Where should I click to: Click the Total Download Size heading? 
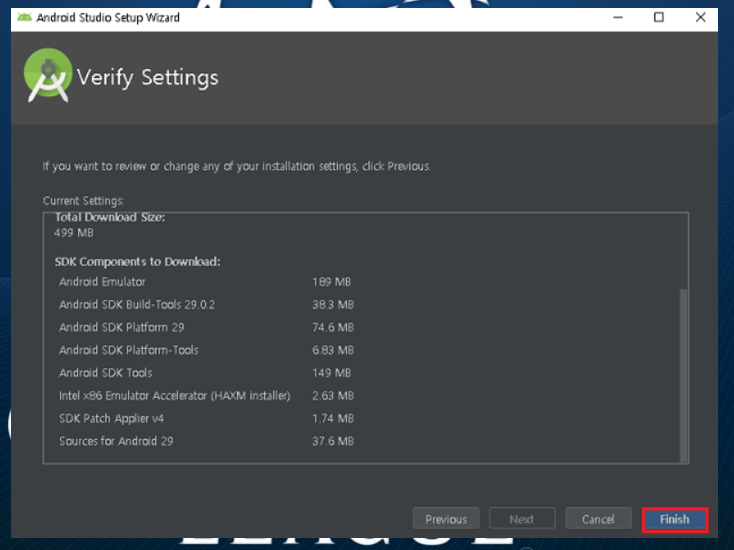point(110,218)
